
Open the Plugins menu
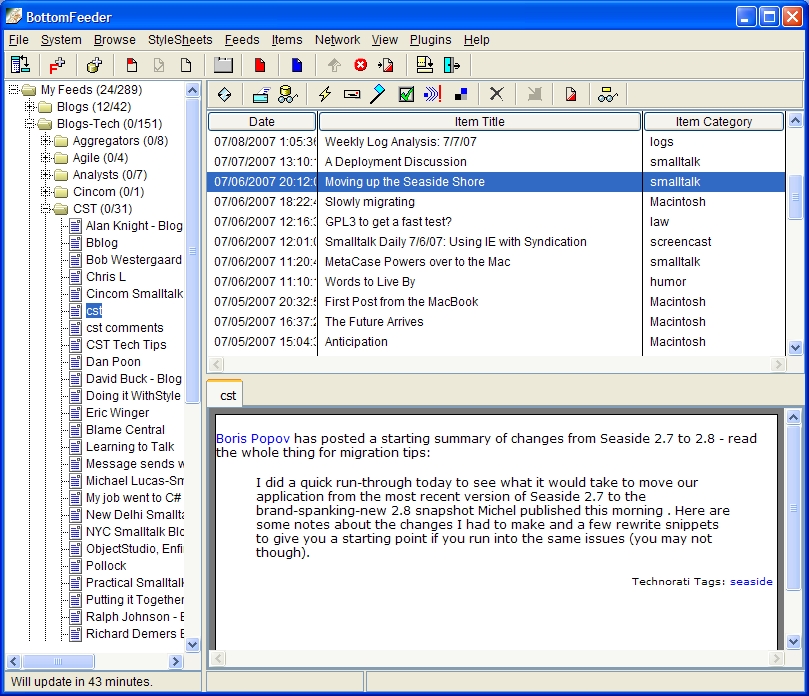430,40
